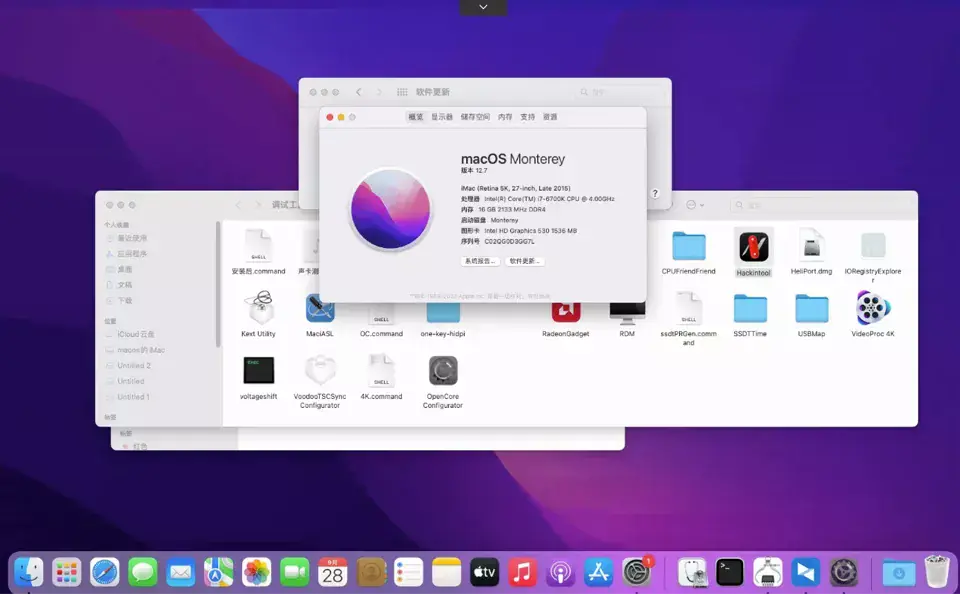Switch to the 概览 tab
Screen dimensions: 960x594
coord(416,117)
